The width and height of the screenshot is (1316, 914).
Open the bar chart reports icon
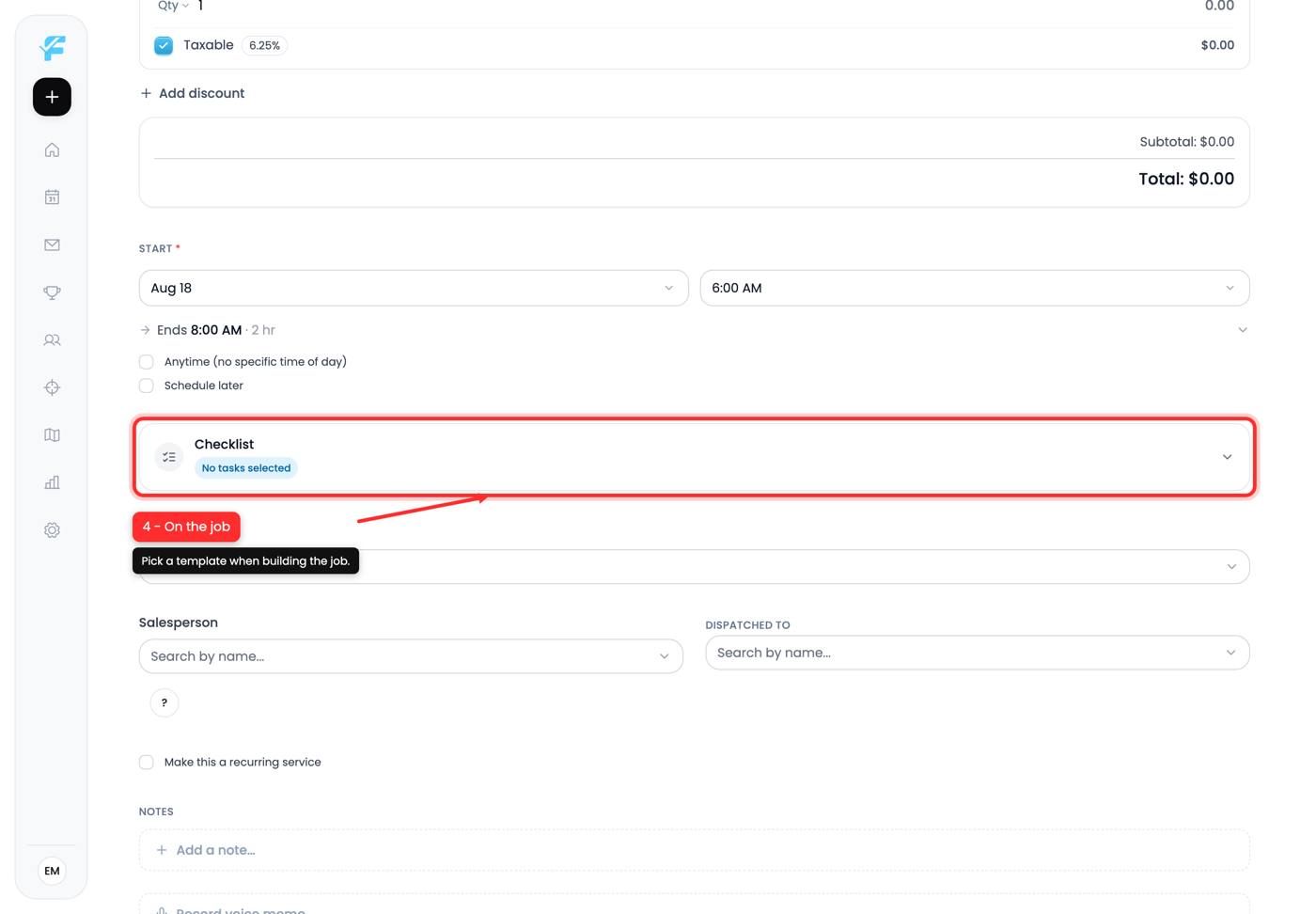click(52, 482)
